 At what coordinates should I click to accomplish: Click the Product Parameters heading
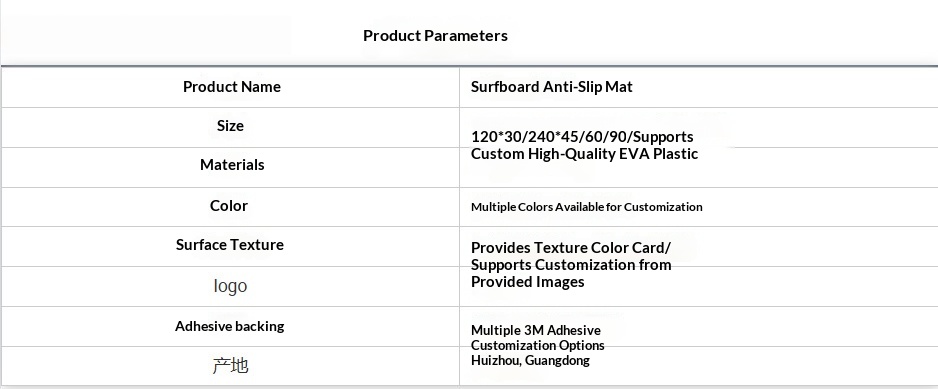pos(435,36)
